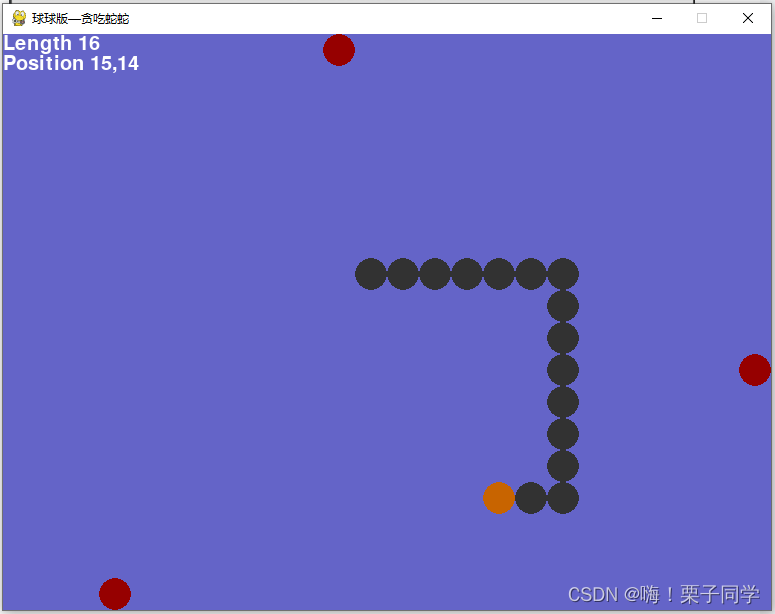This screenshot has height=614, width=775.
Task: Close the snake game window
Action: click(748, 18)
